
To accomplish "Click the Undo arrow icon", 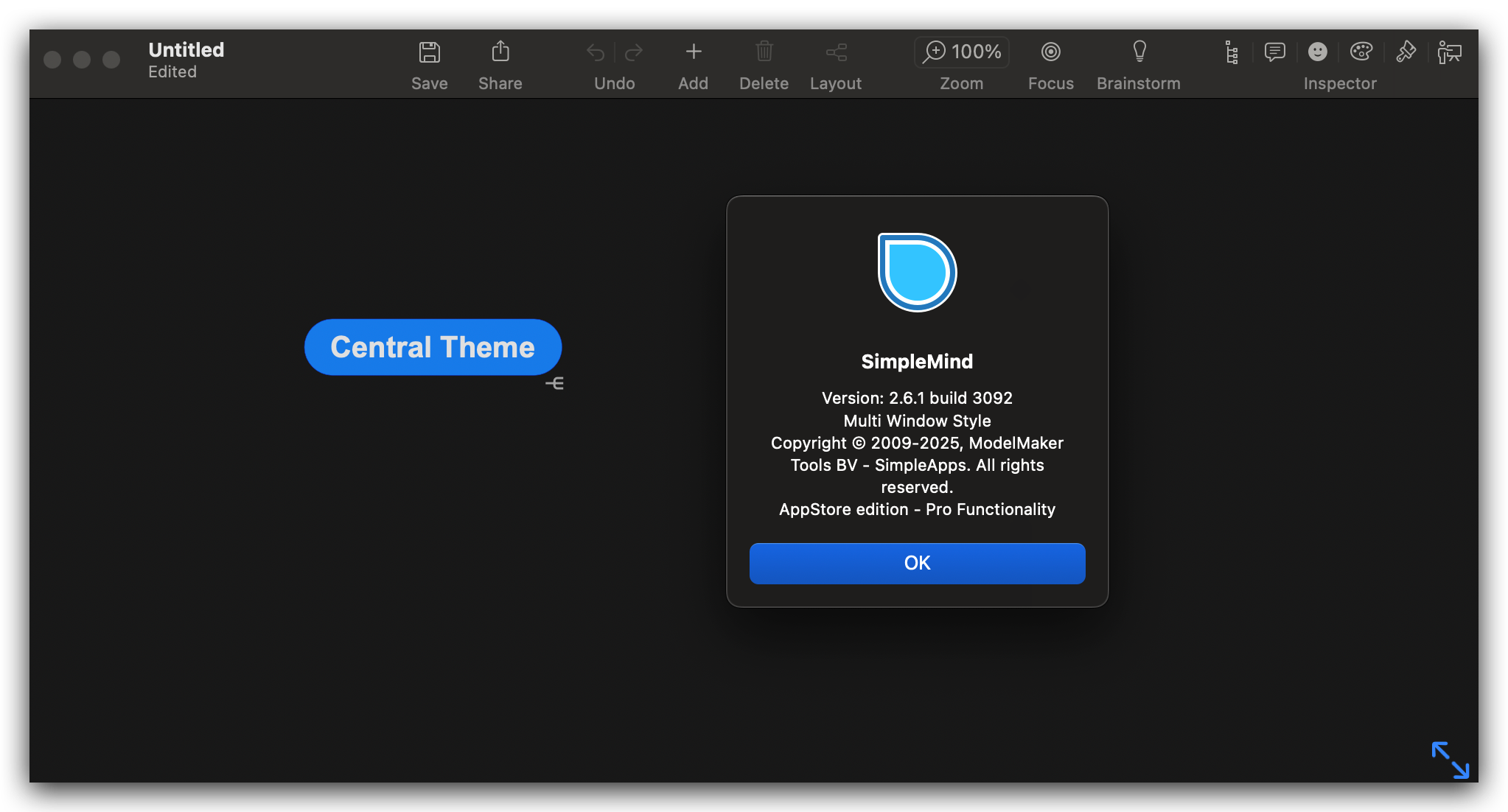I will 596,52.
